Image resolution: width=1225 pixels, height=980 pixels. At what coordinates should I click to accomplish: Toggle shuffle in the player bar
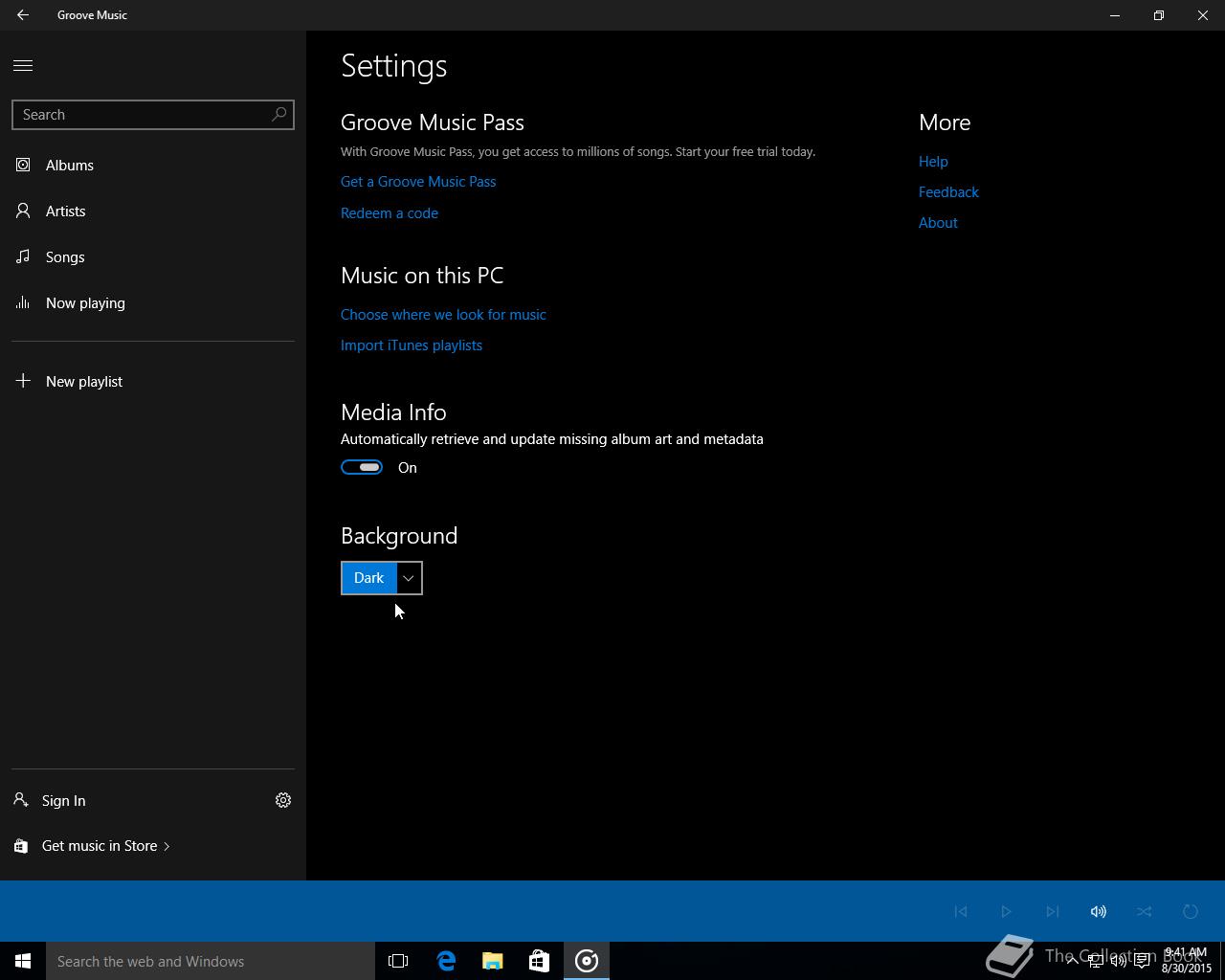1145,911
